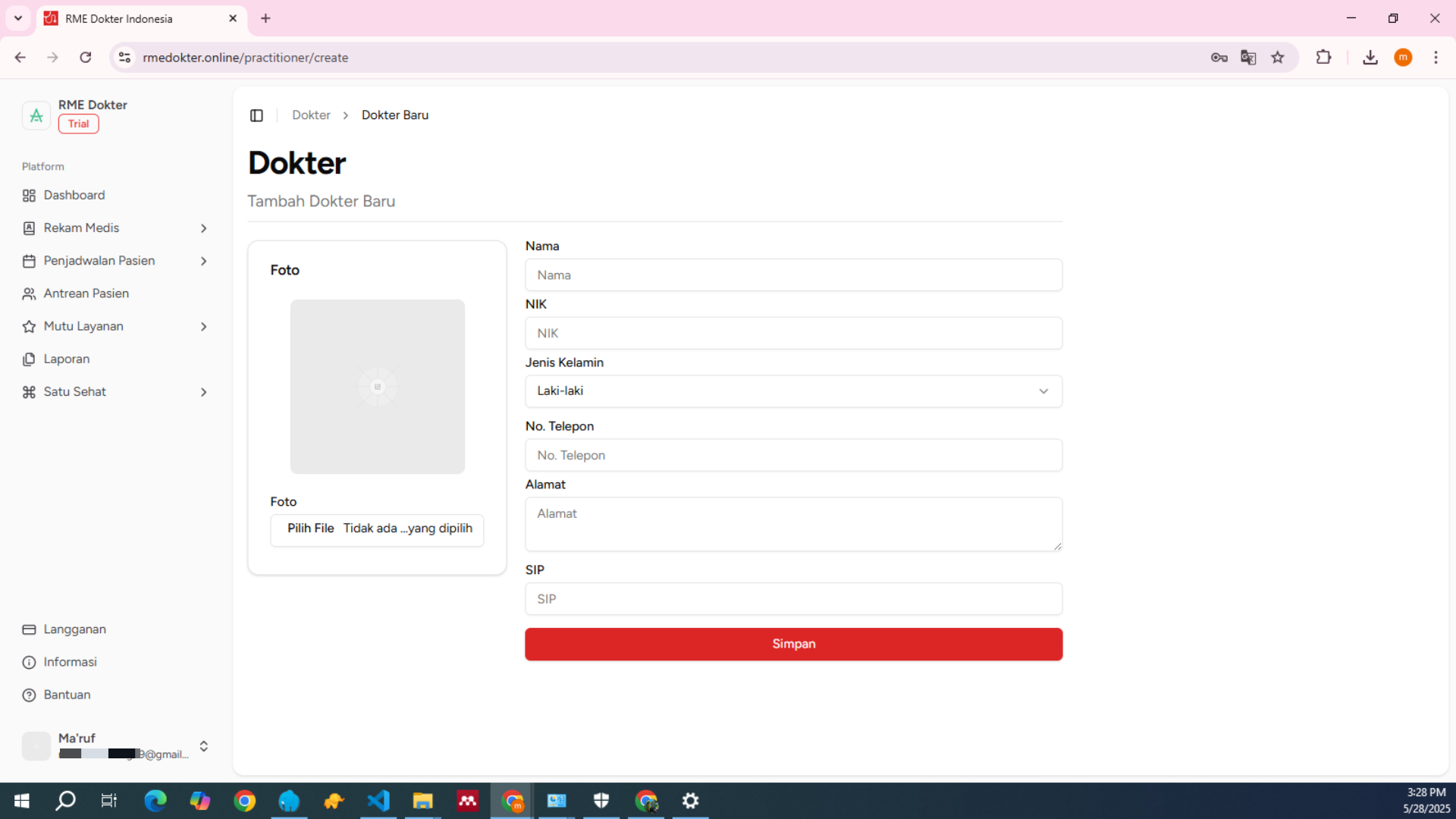Click the Dashboard grid icon
1456x819 pixels.
tap(29, 196)
